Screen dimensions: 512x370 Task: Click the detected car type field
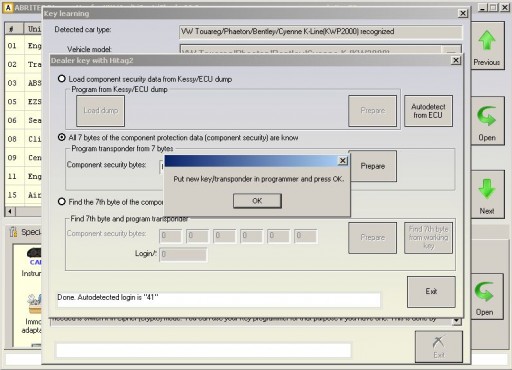[x=321, y=32]
